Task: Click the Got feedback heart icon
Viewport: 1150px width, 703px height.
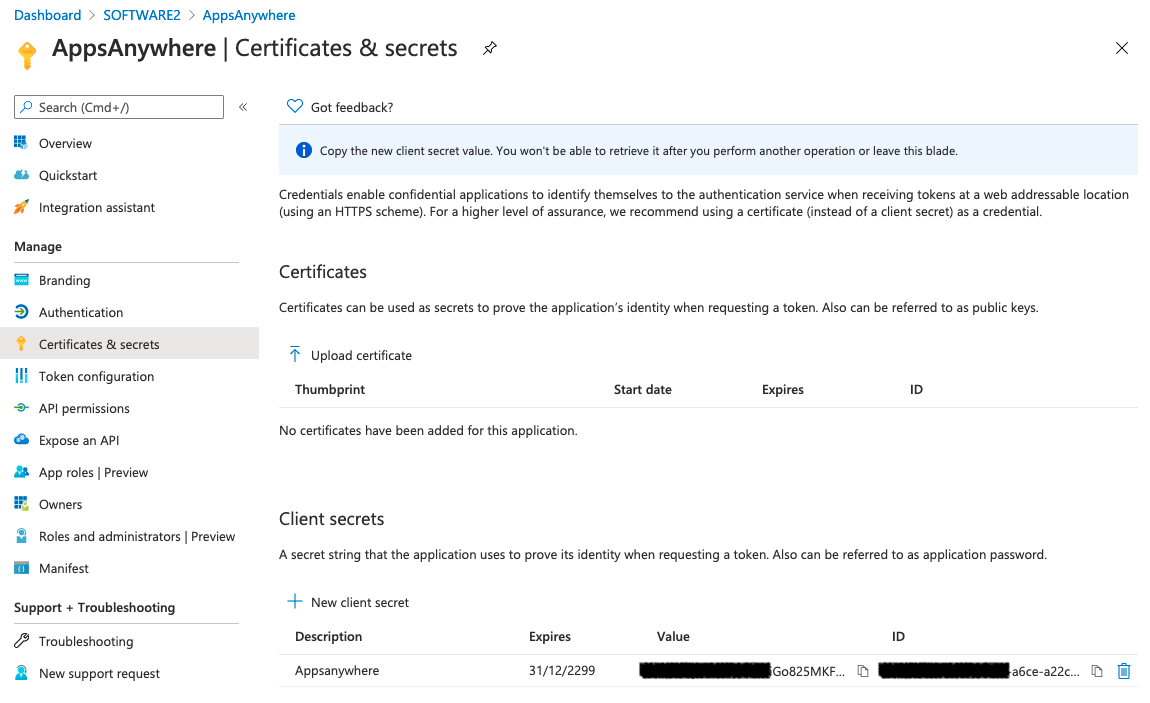Action: point(294,106)
